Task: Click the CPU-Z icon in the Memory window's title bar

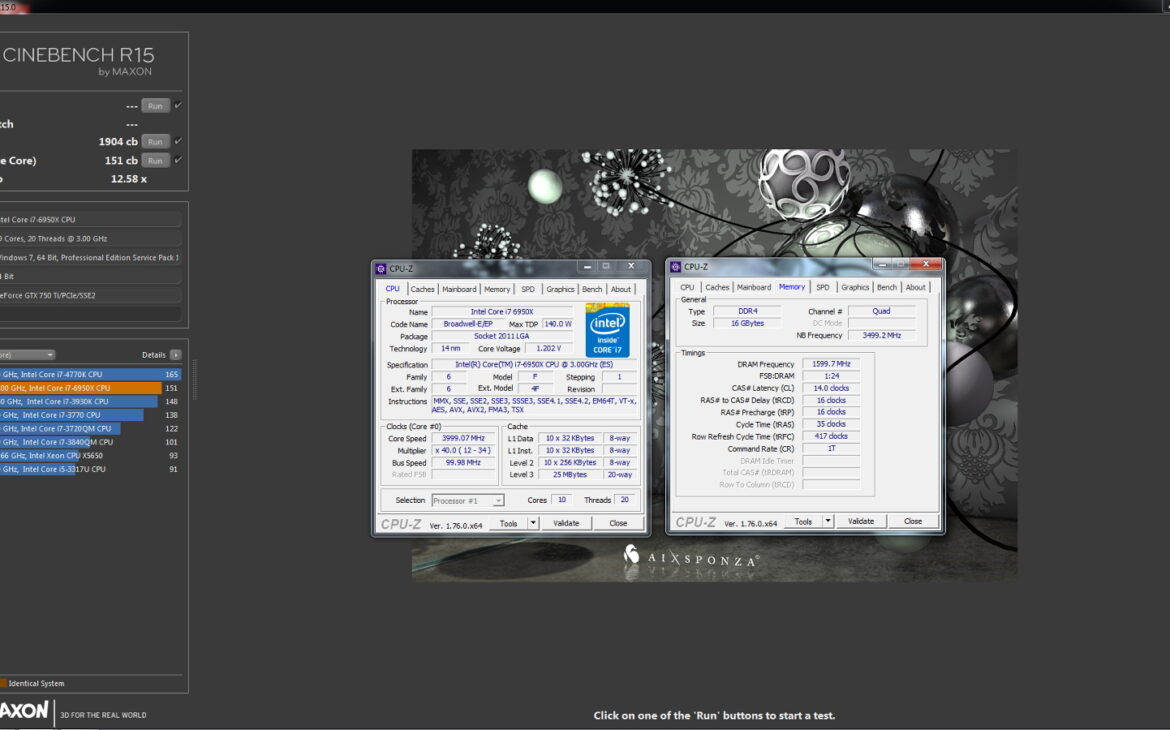Action: pyautogui.click(x=677, y=267)
